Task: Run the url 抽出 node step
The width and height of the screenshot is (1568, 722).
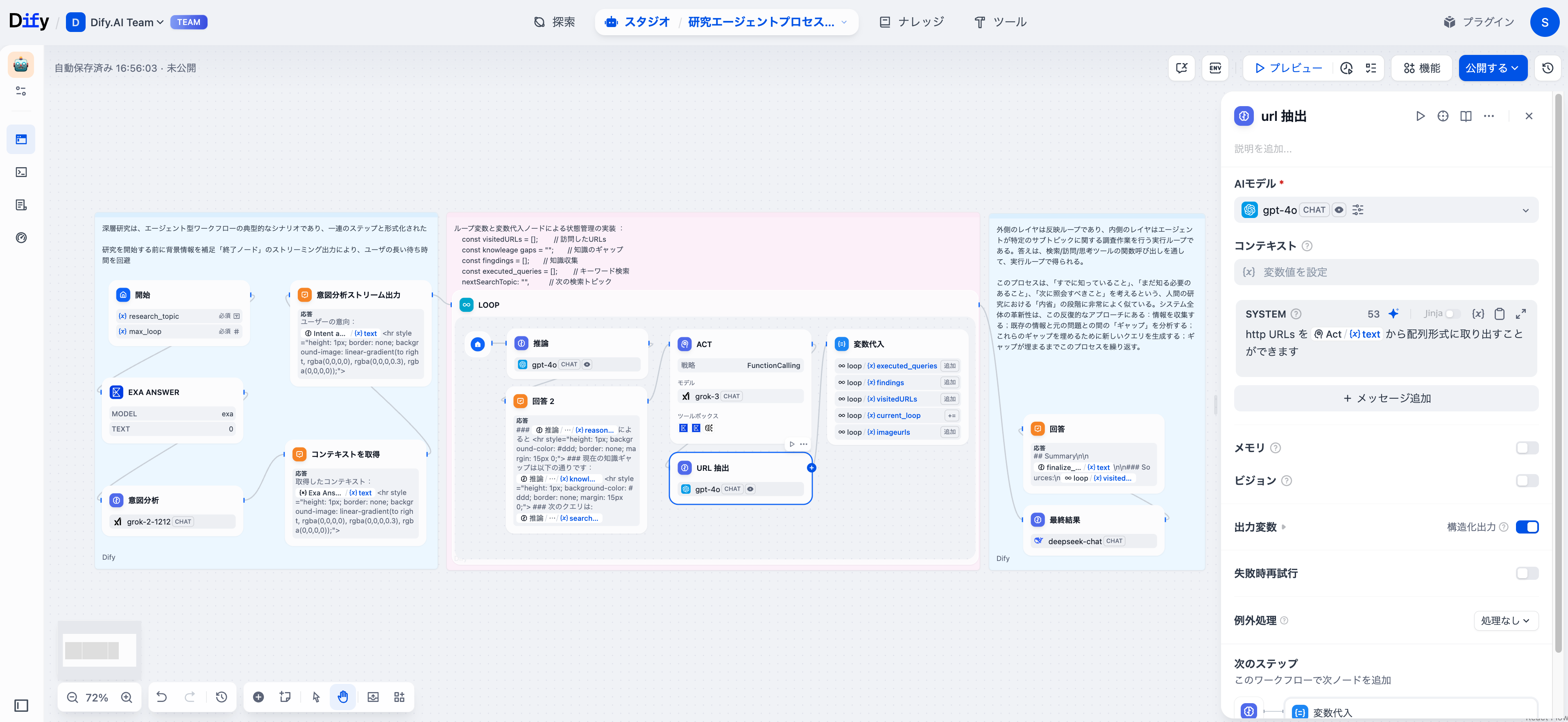Action: [x=1420, y=116]
